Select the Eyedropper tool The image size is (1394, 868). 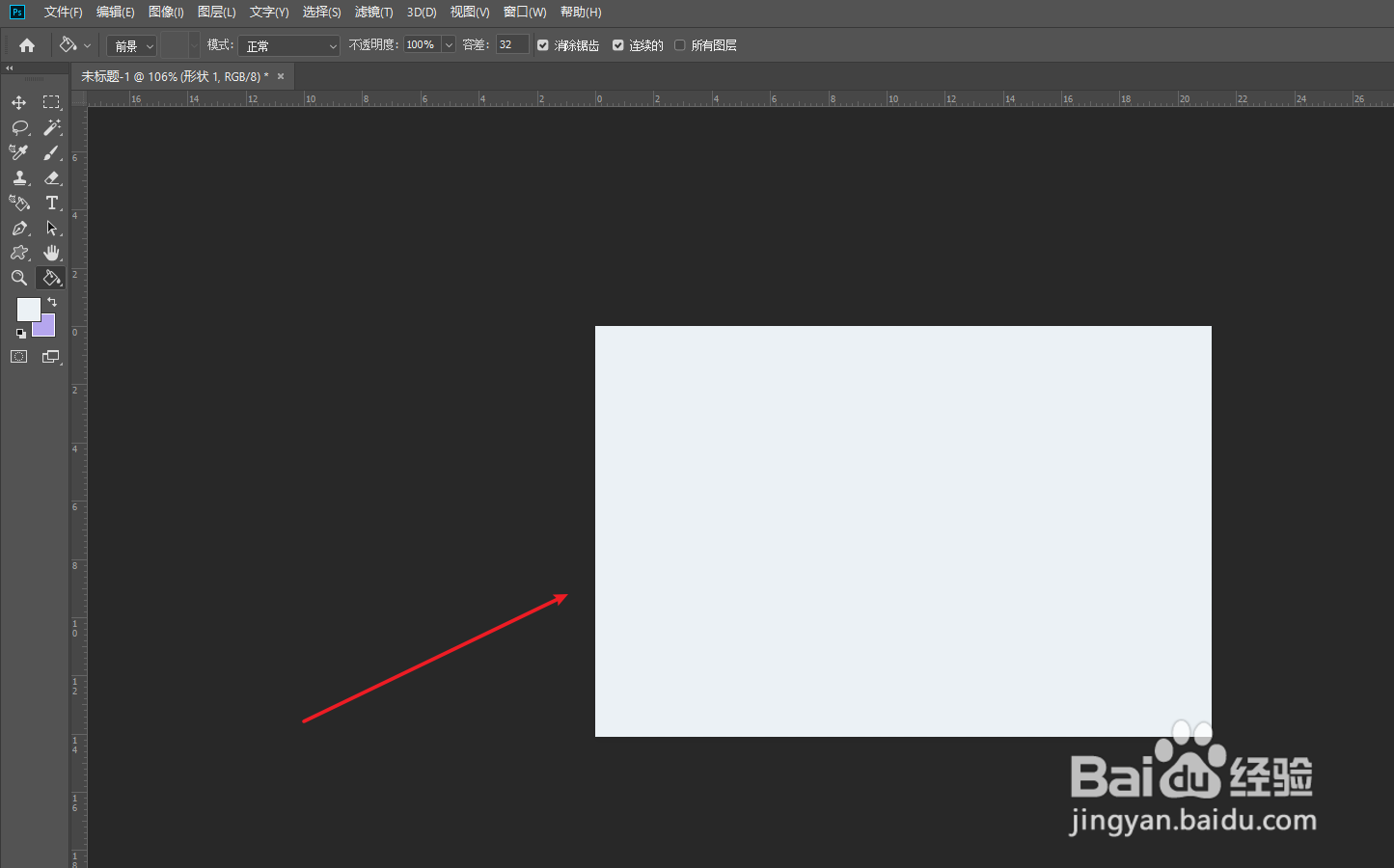click(19, 152)
